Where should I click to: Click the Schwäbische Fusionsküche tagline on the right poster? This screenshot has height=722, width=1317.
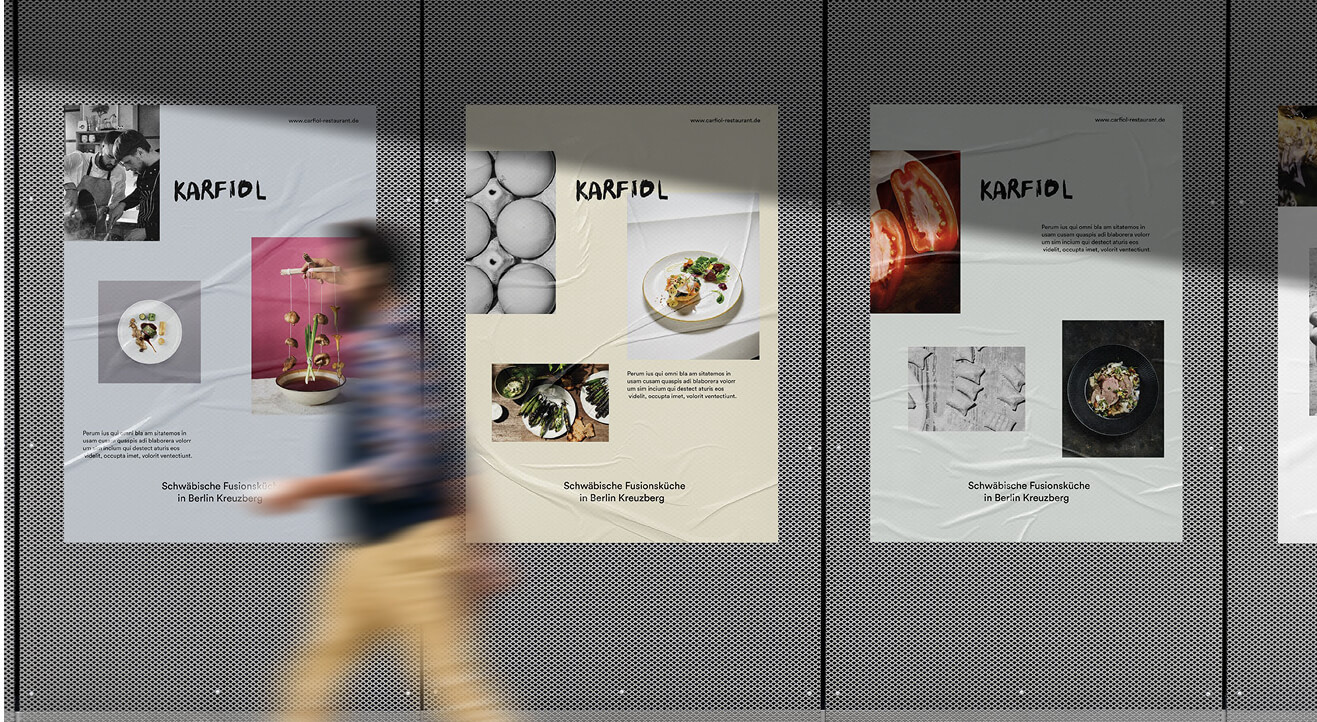[x=1028, y=491]
